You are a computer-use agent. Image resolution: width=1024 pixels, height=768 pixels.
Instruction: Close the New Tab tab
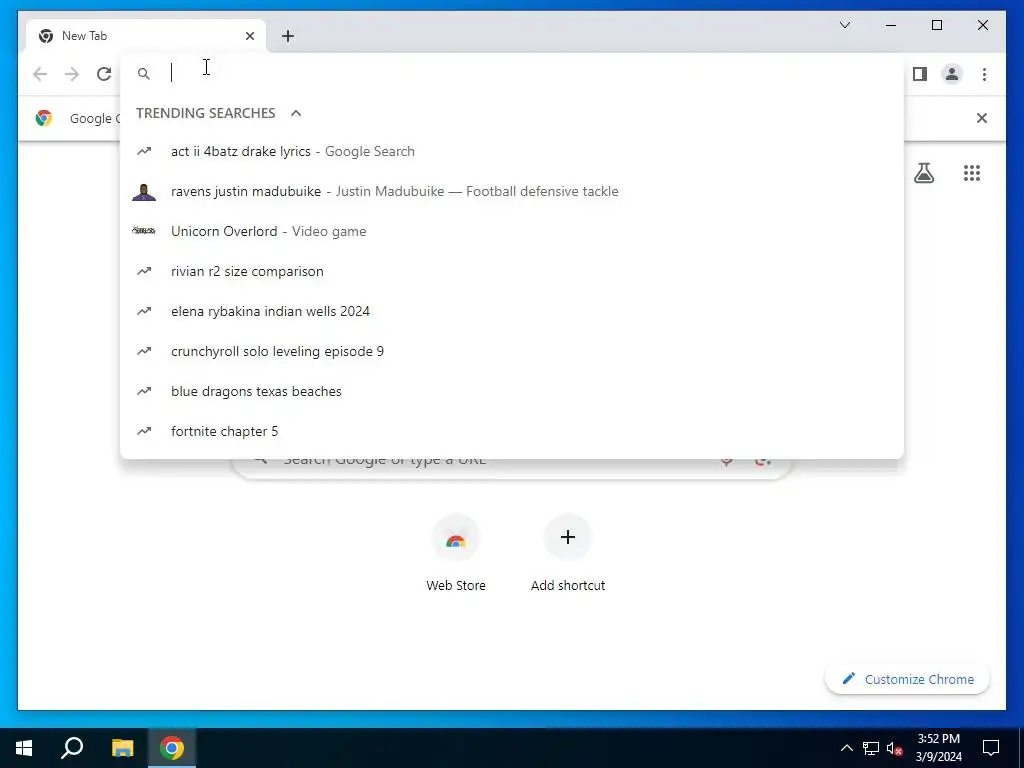point(249,36)
